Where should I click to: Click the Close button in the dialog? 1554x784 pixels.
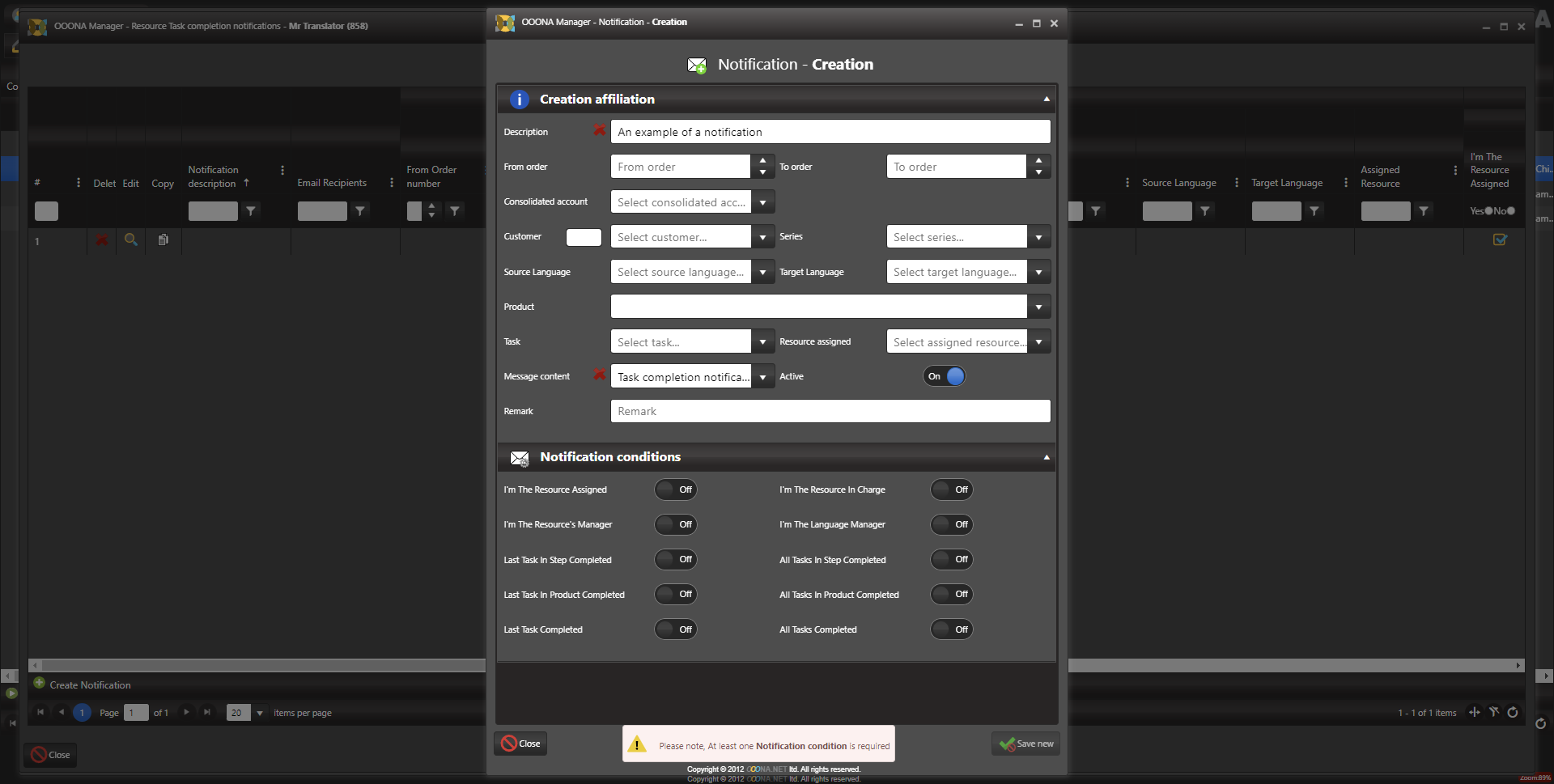point(520,744)
